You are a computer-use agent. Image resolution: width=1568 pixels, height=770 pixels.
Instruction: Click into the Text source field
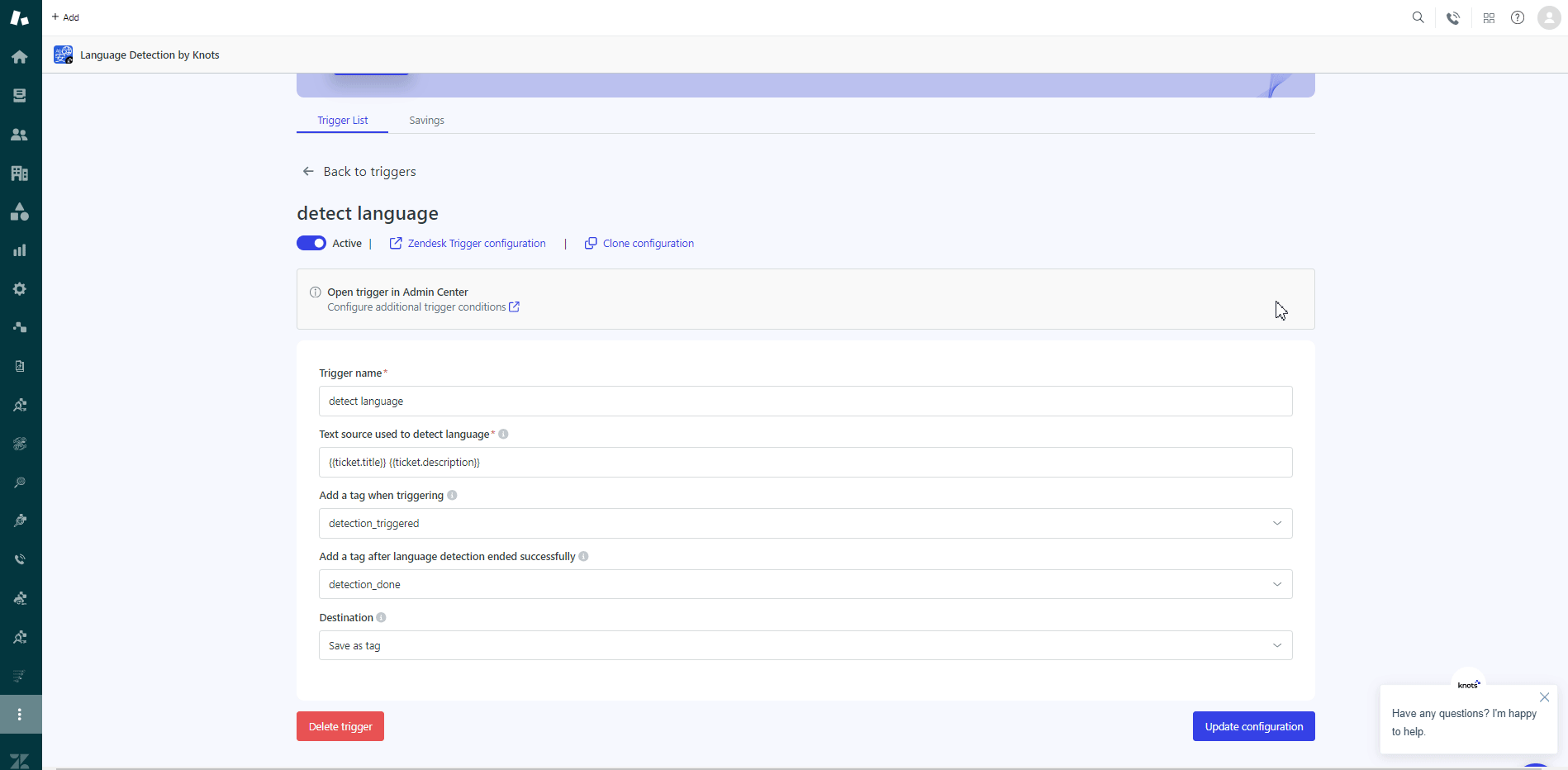[x=805, y=463]
